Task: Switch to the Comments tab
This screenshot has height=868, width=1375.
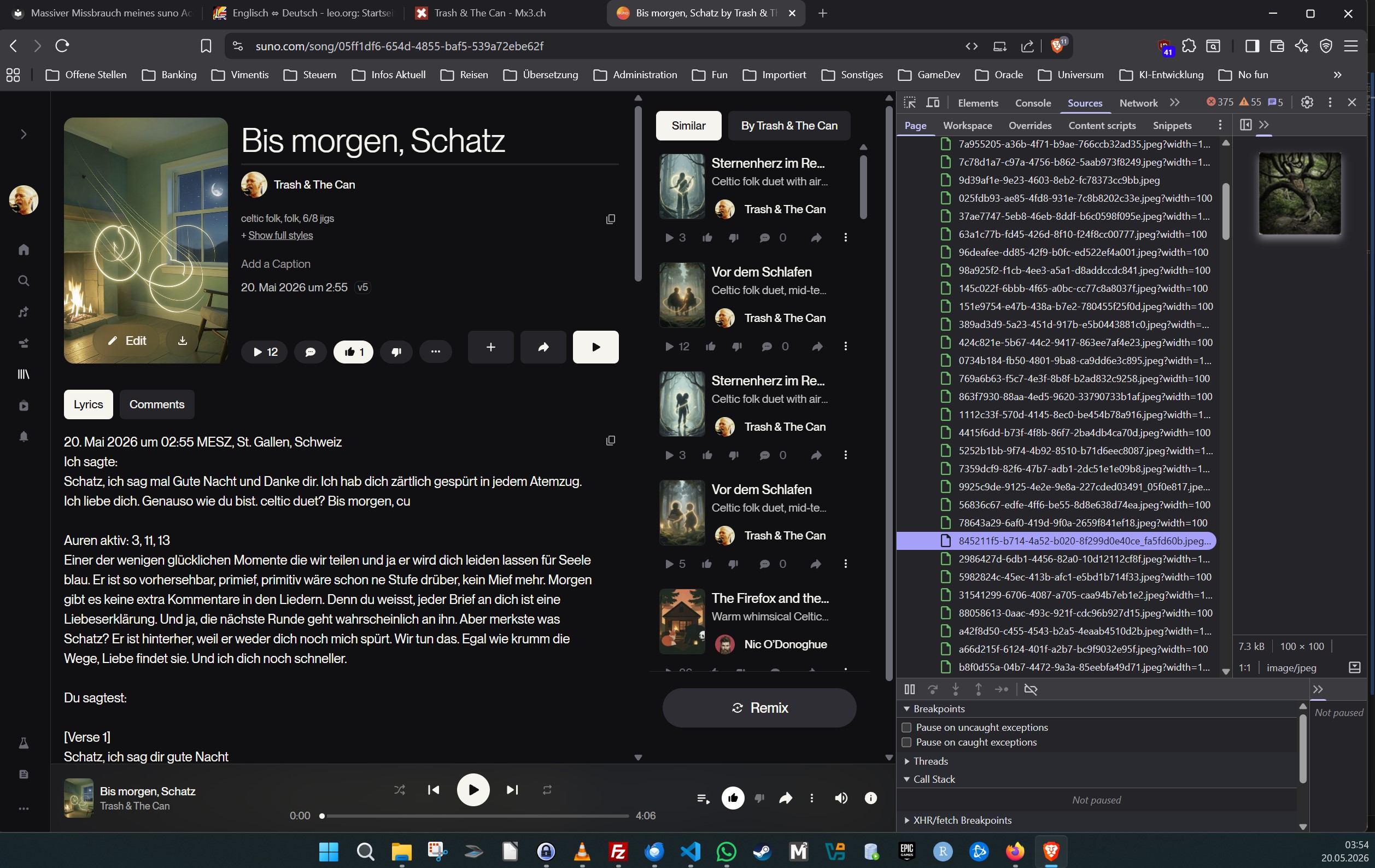Action: tap(156, 404)
